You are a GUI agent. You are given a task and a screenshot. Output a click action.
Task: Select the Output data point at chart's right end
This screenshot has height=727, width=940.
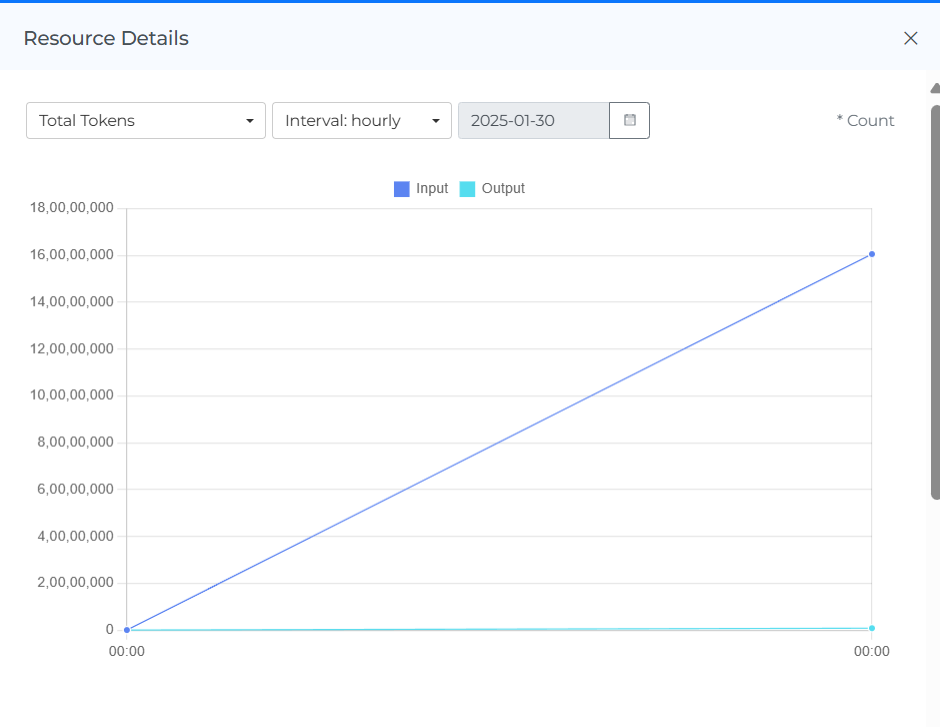click(x=872, y=628)
